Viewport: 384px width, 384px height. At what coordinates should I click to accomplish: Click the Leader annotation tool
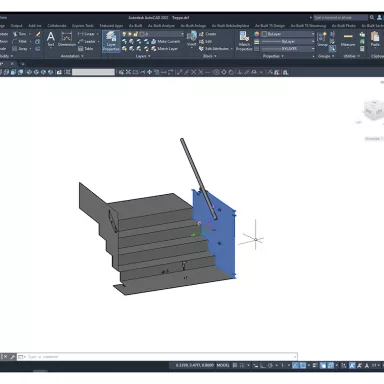[x=88, y=41]
